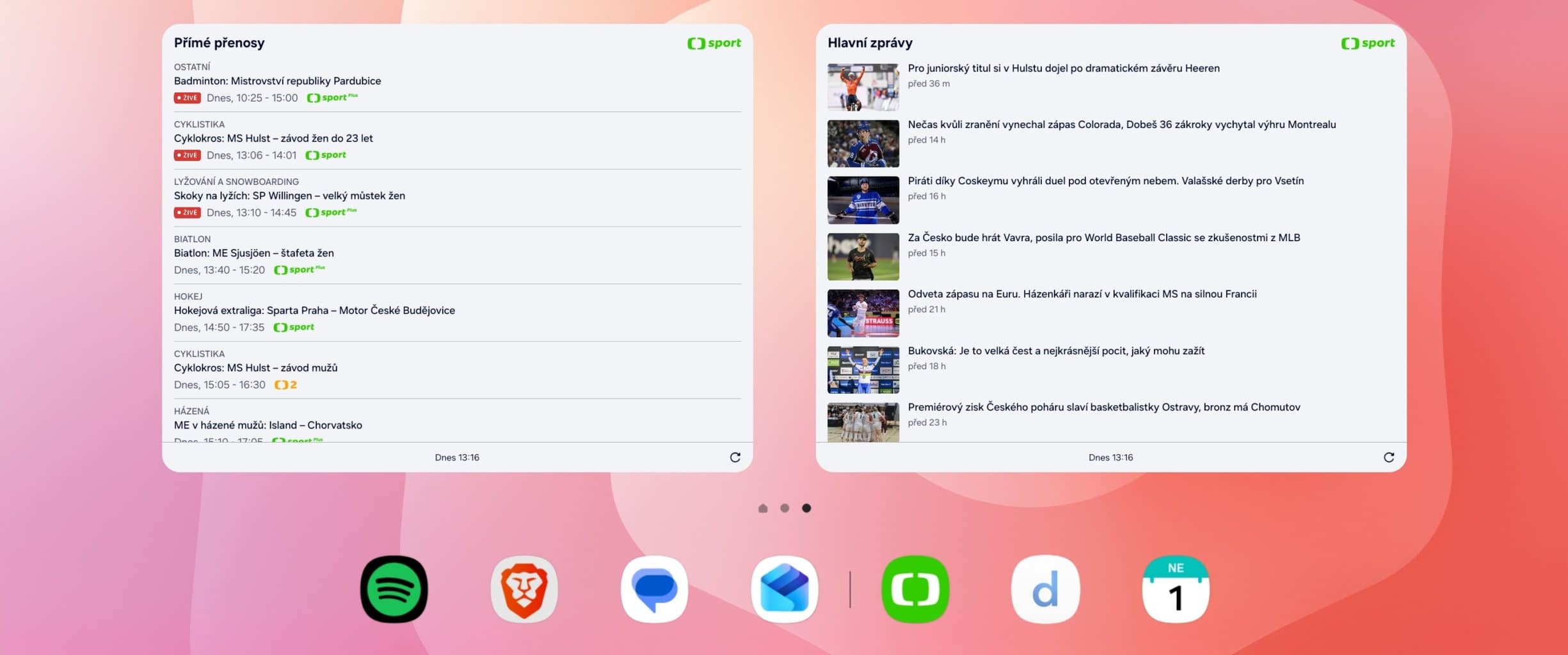Go to the first home screen page indicator

pyautogui.click(x=763, y=508)
